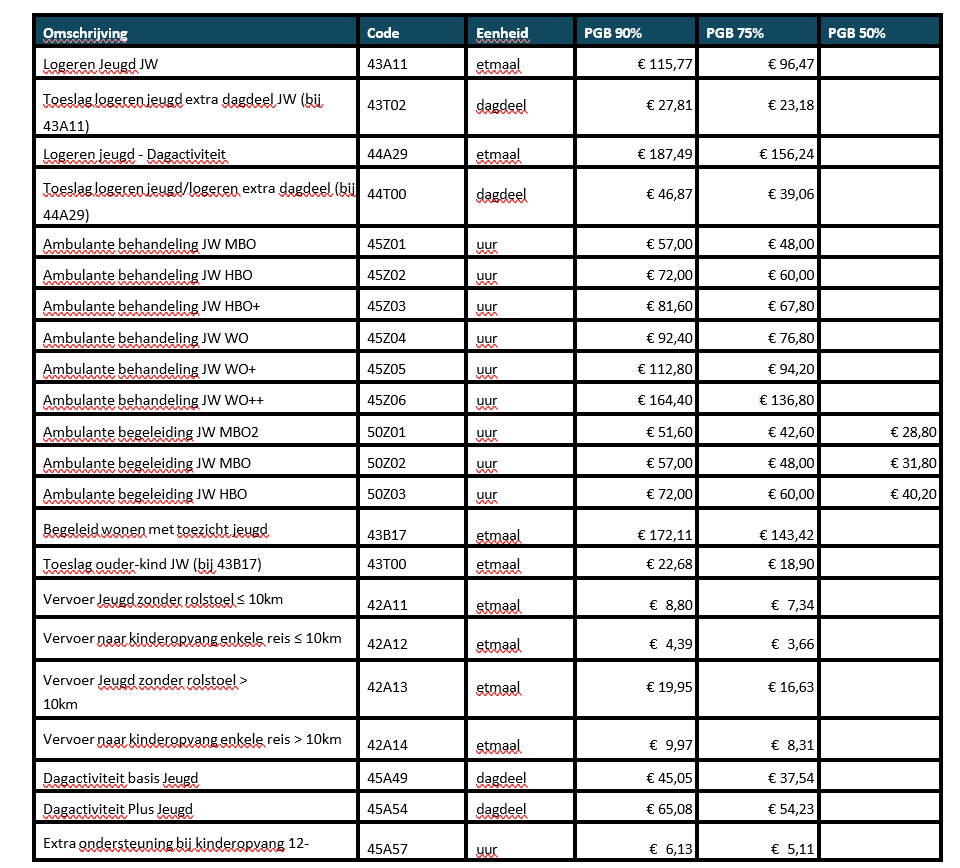960x868 pixels.
Task: Select the Eenheid column header
Action: pyautogui.click(x=502, y=33)
